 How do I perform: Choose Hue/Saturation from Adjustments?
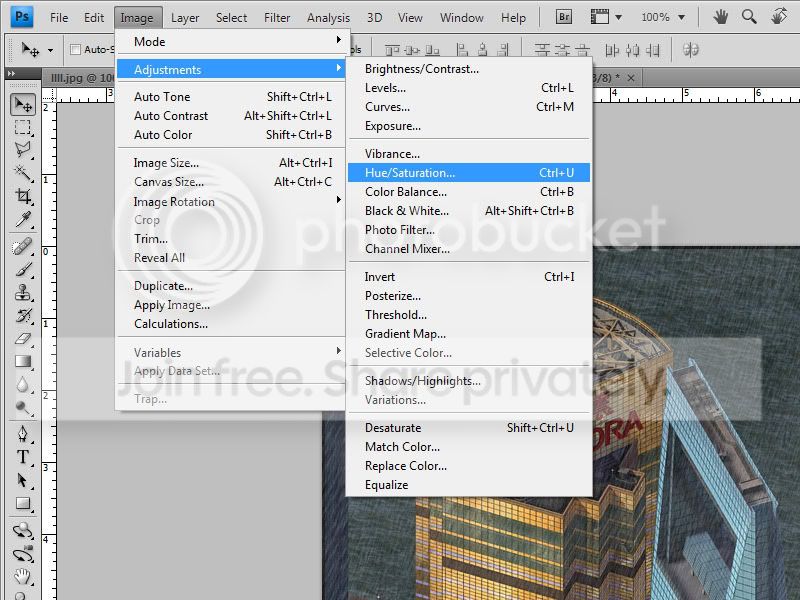click(469, 172)
